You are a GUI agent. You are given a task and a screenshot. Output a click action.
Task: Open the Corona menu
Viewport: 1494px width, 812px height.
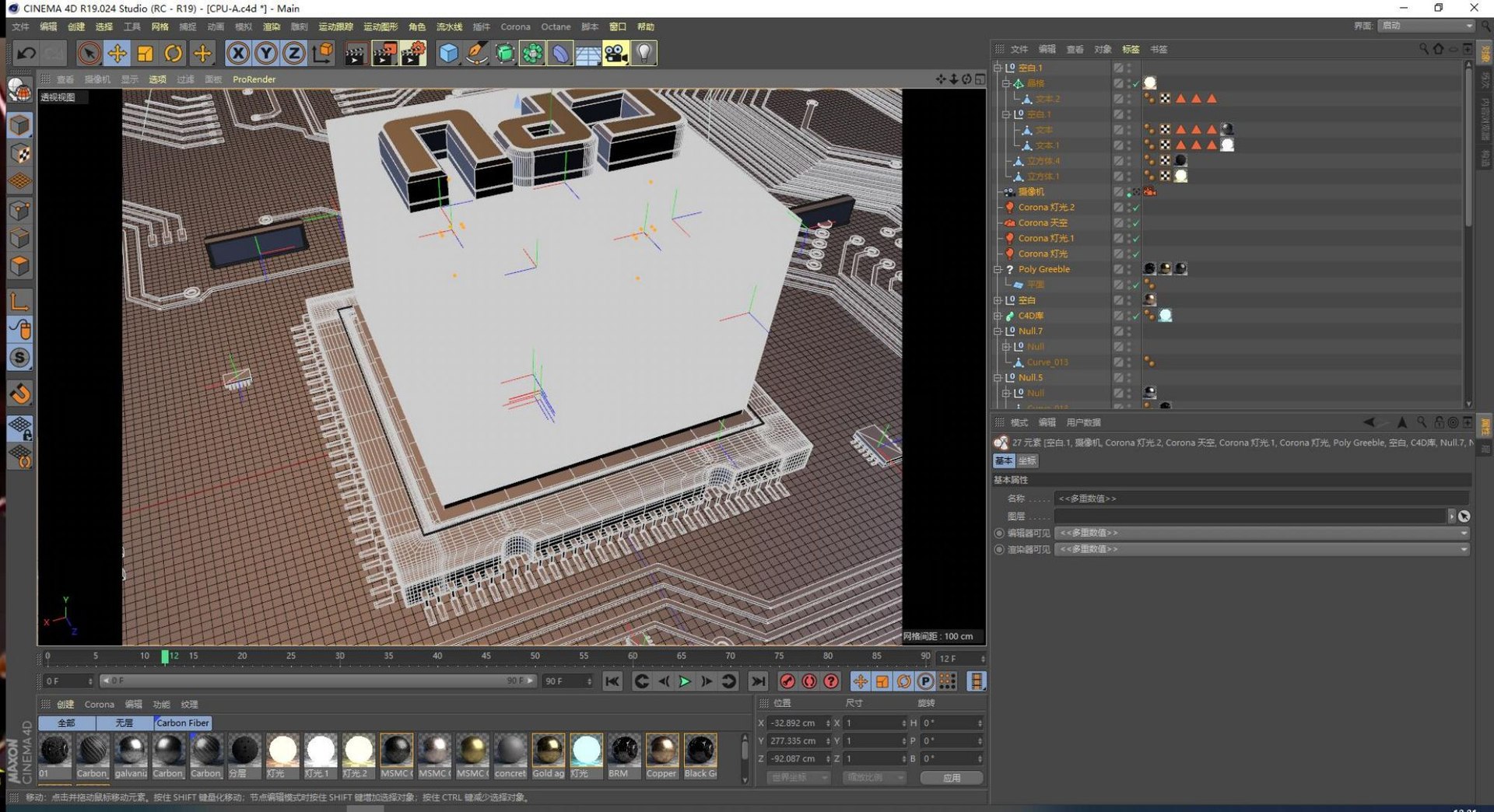[x=515, y=26]
